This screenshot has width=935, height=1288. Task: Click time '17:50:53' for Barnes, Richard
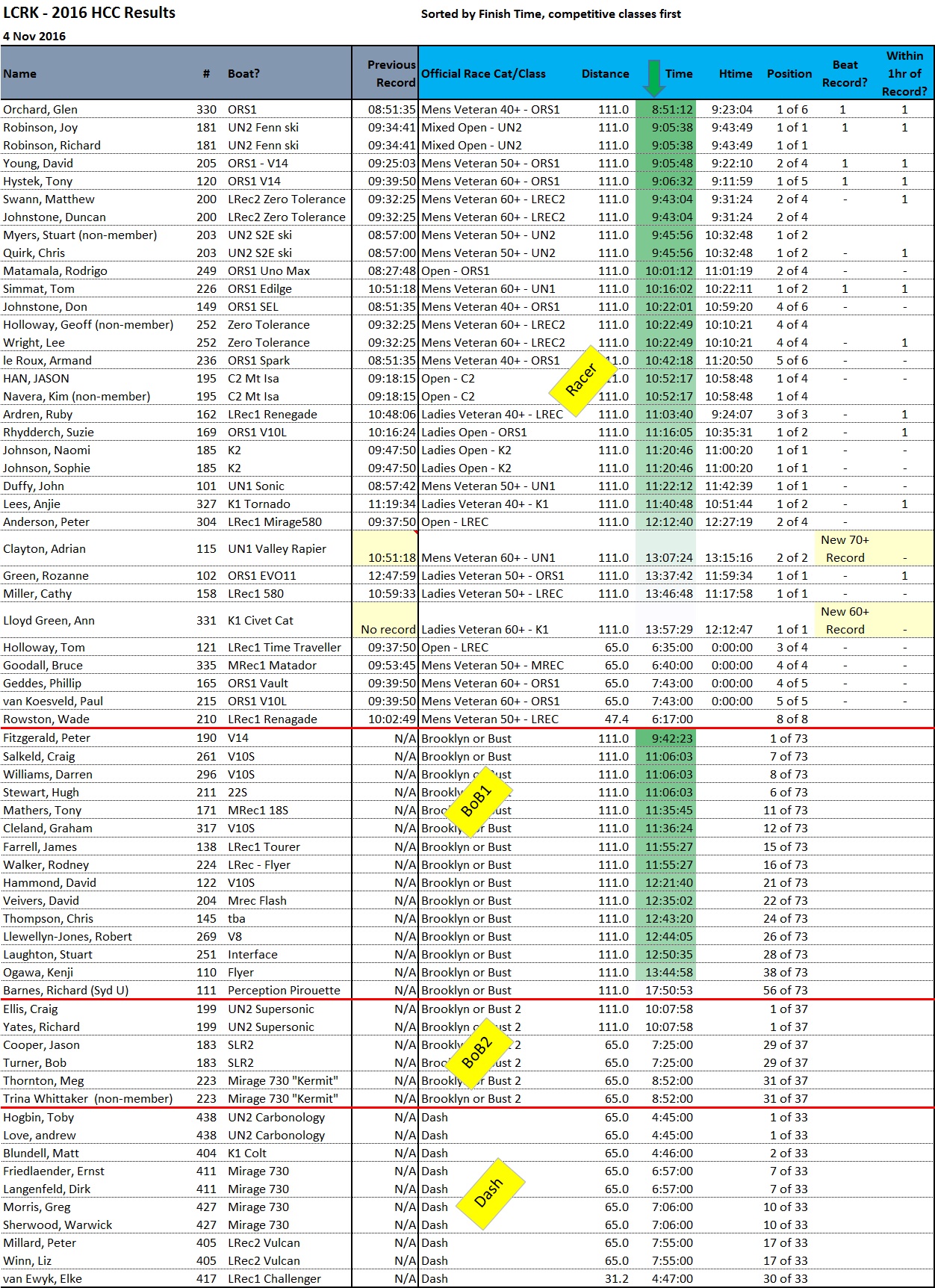[669, 990]
